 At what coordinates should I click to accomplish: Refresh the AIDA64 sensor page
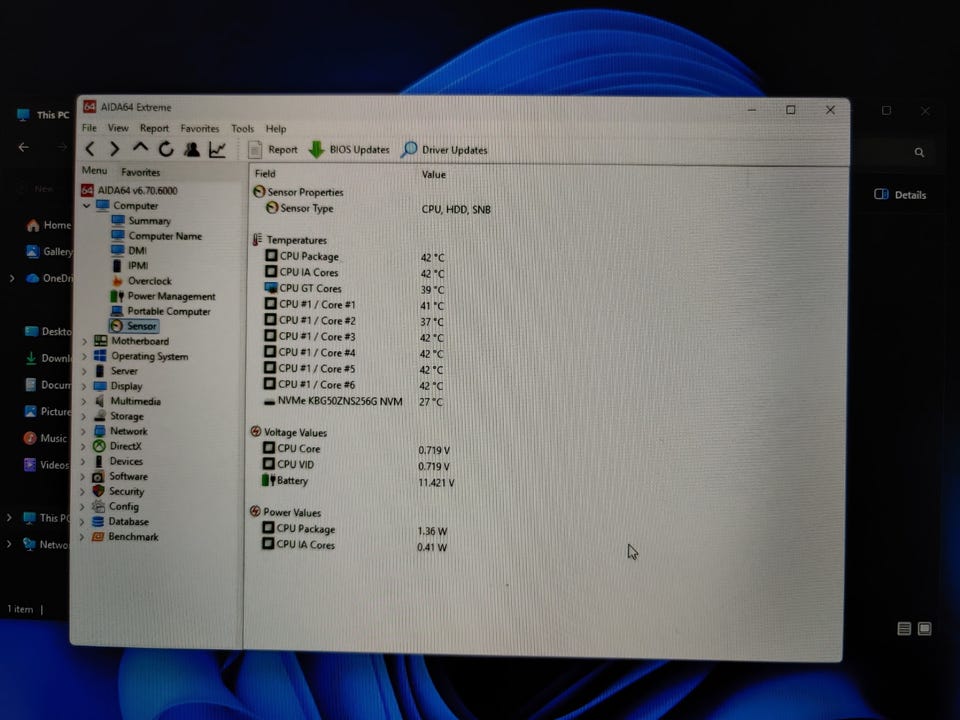pos(166,149)
